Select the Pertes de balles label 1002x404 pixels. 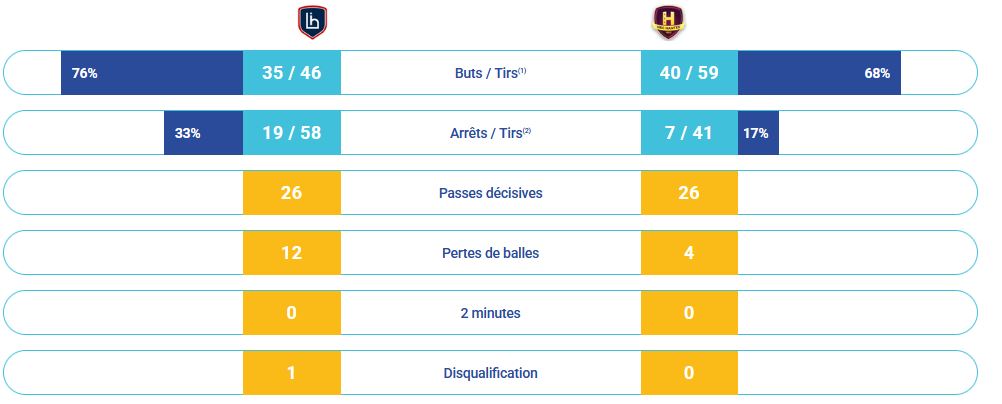(490, 253)
